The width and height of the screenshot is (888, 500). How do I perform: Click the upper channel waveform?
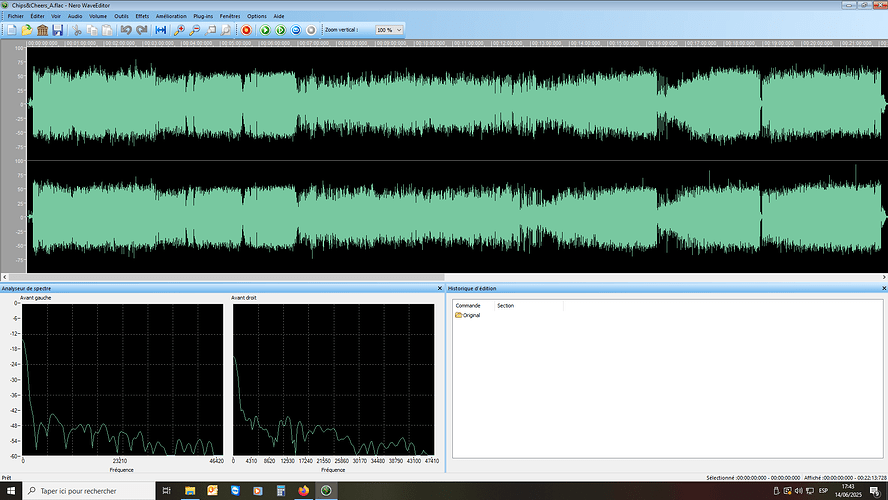[x=457, y=104]
